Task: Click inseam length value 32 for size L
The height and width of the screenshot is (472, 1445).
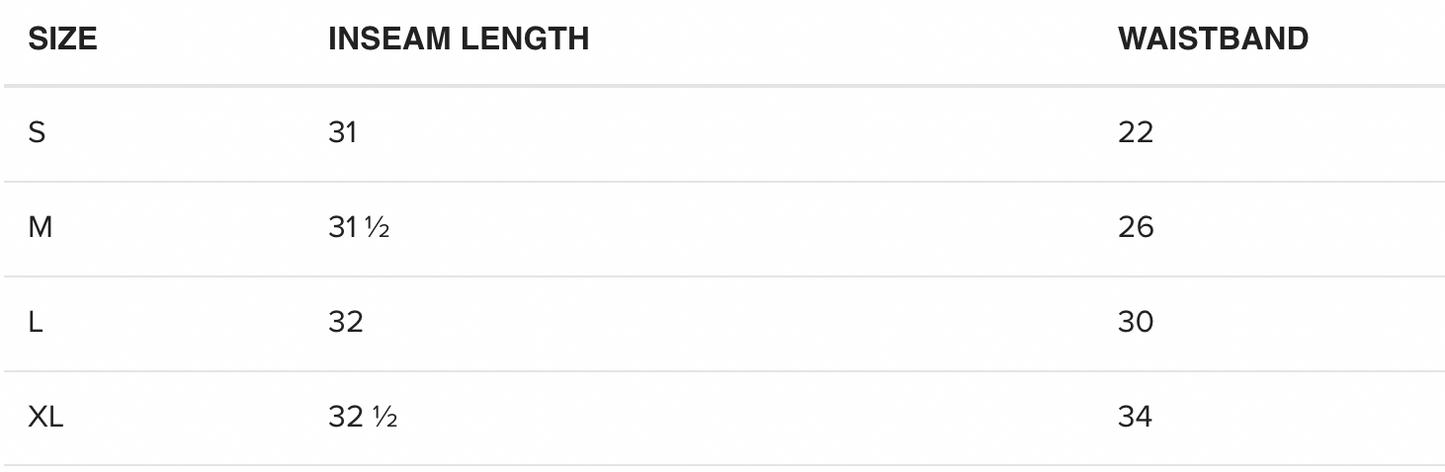Action: click(345, 323)
